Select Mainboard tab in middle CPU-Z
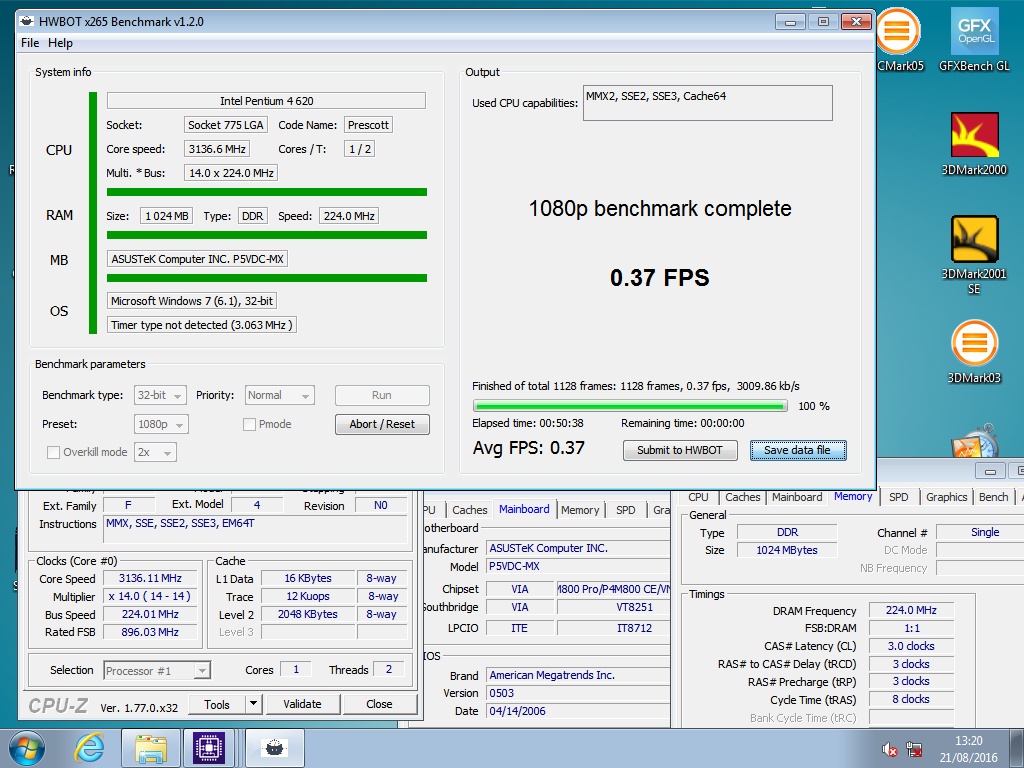This screenshot has height=768, width=1024. click(524, 509)
